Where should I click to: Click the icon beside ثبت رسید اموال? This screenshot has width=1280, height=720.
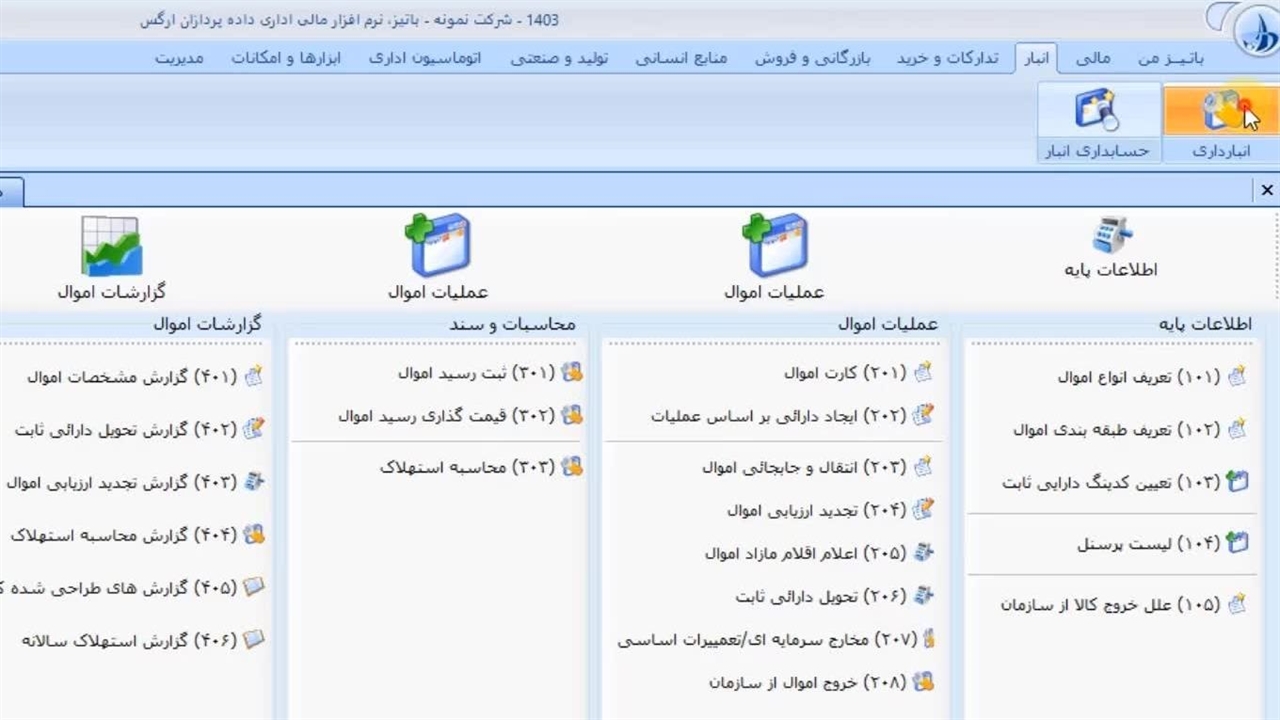coord(571,373)
